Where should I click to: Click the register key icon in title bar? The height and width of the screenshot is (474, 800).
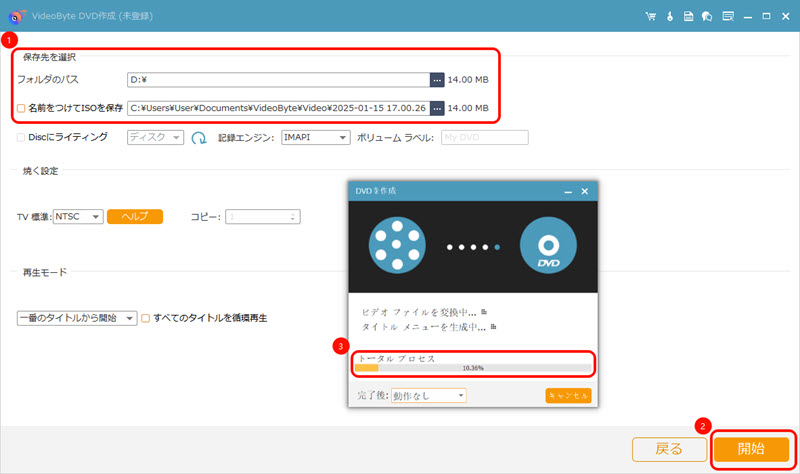670,16
